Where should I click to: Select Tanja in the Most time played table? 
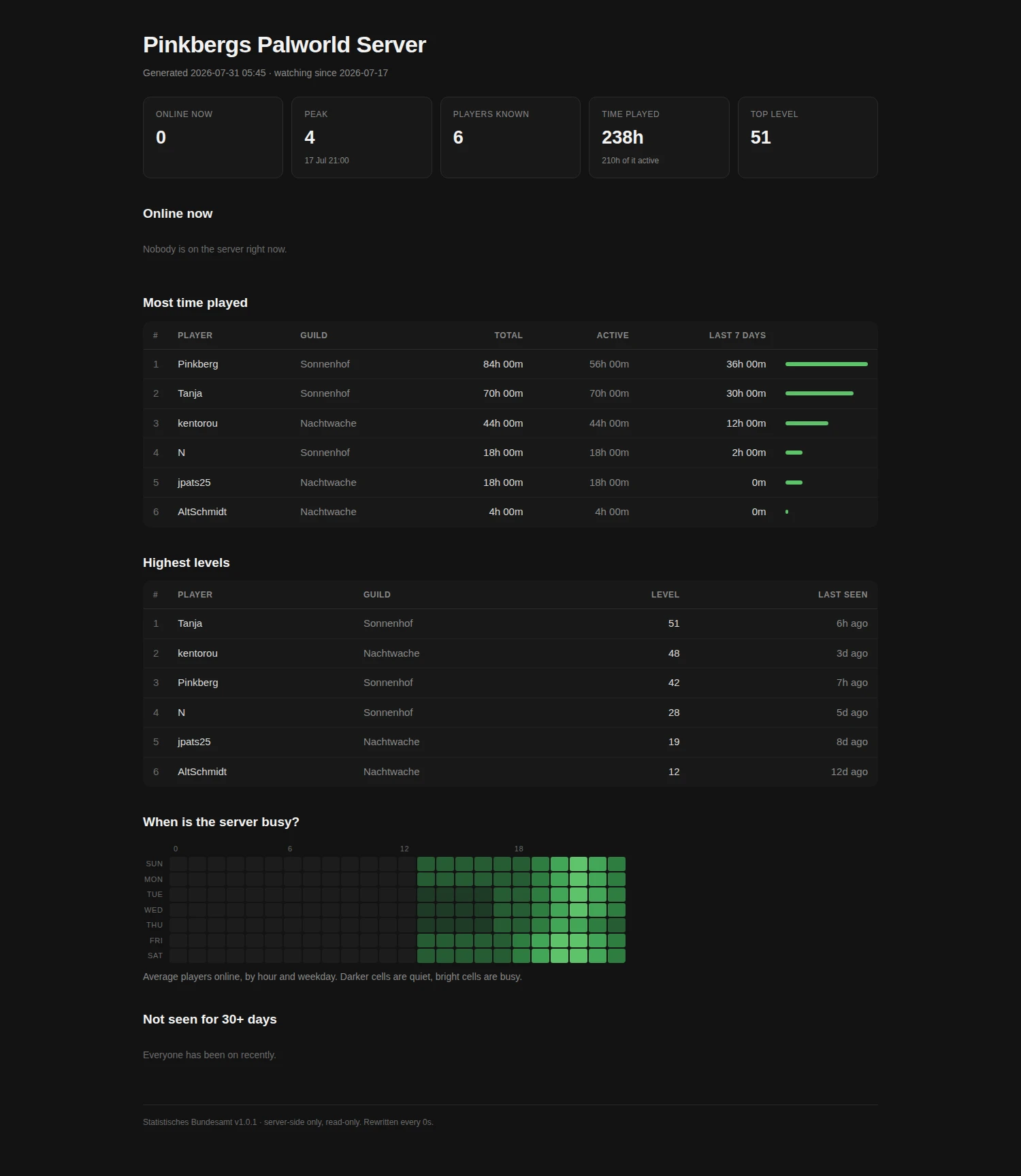point(190,393)
